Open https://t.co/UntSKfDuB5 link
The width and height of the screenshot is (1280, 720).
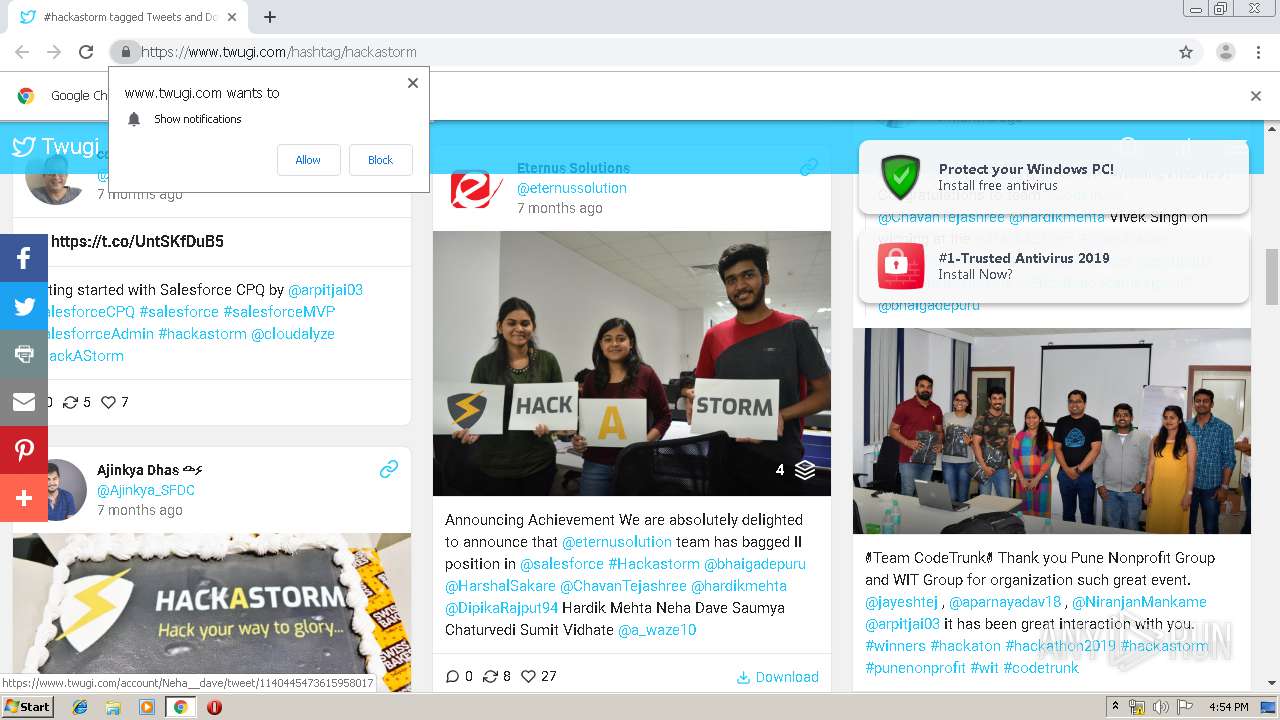(137, 242)
